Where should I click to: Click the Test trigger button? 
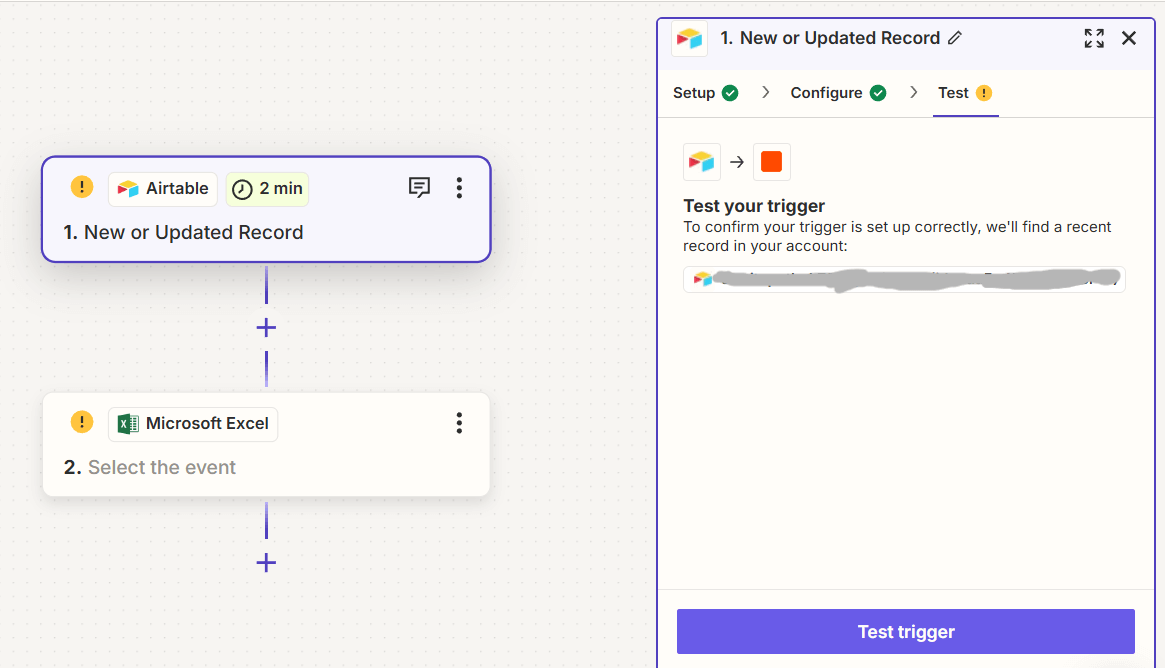905,631
